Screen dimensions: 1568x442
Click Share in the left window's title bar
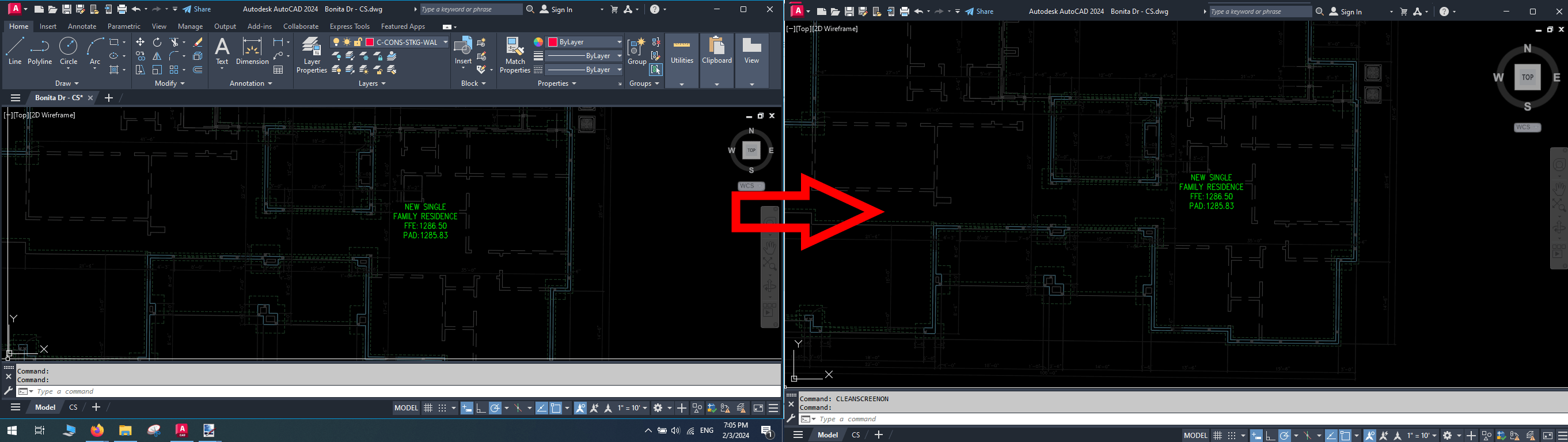[x=196, y=9]
